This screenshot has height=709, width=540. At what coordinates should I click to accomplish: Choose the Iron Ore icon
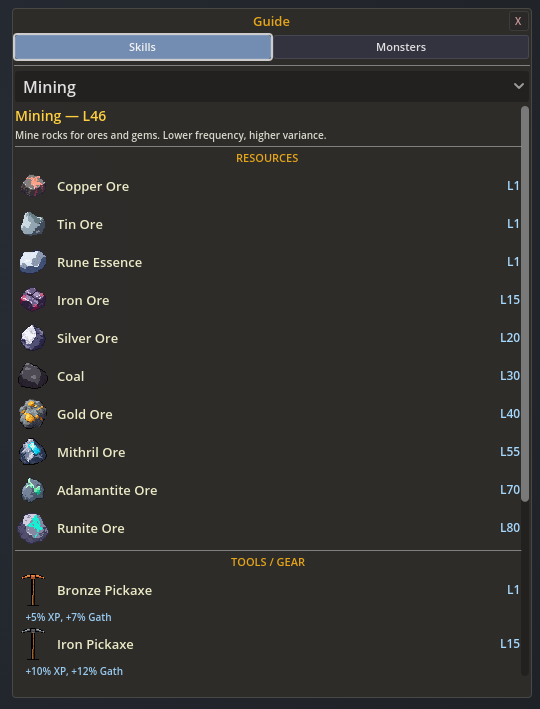(33, 300)
